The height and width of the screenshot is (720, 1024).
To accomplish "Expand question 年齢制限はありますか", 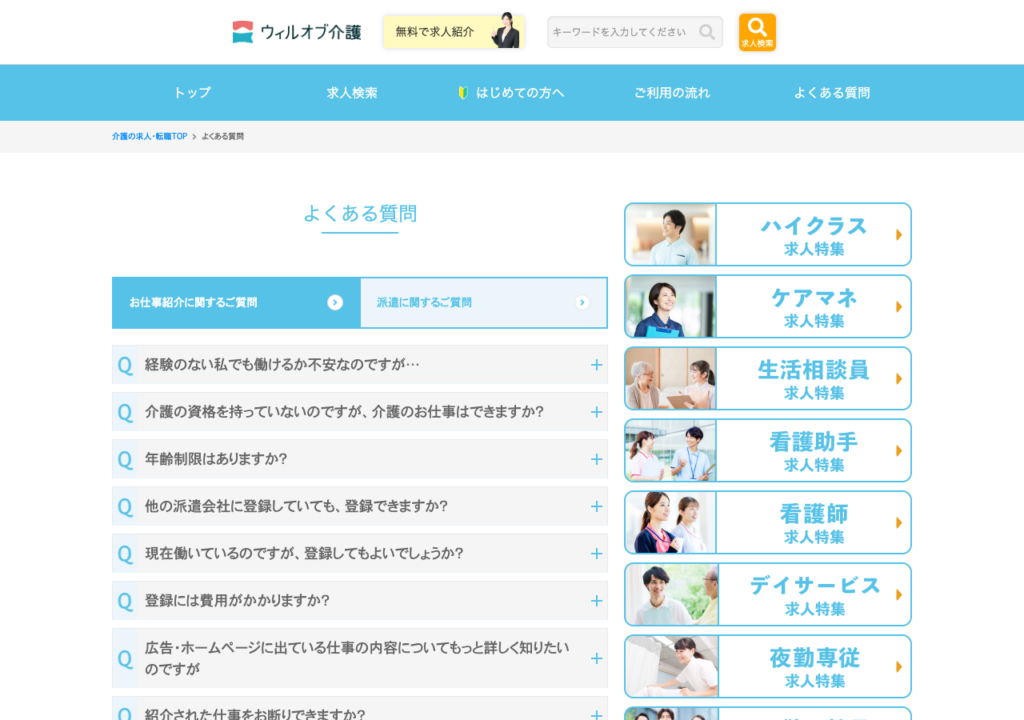I will [360, 459].
